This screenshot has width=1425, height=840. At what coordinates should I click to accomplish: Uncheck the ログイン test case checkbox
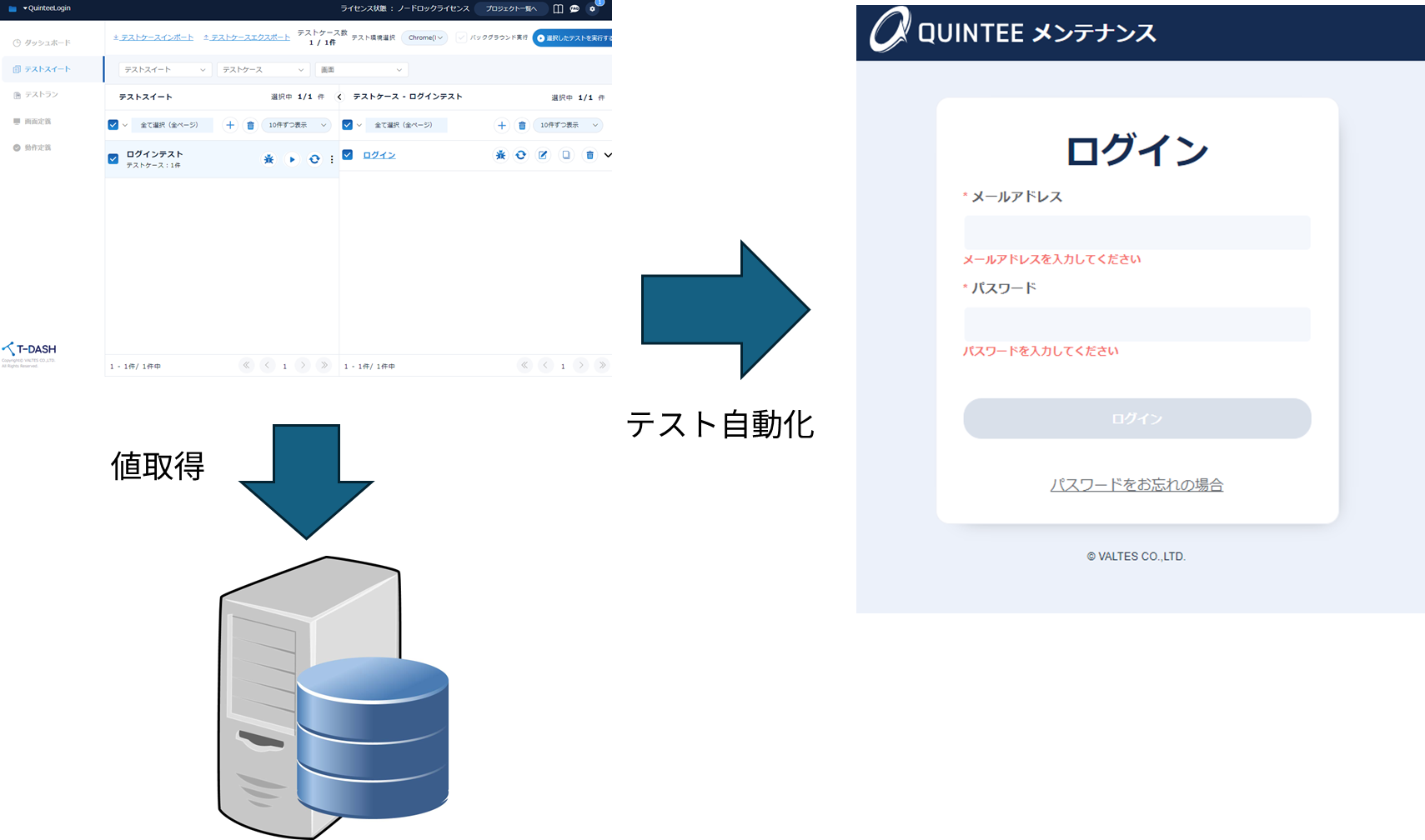pos(348,155)
